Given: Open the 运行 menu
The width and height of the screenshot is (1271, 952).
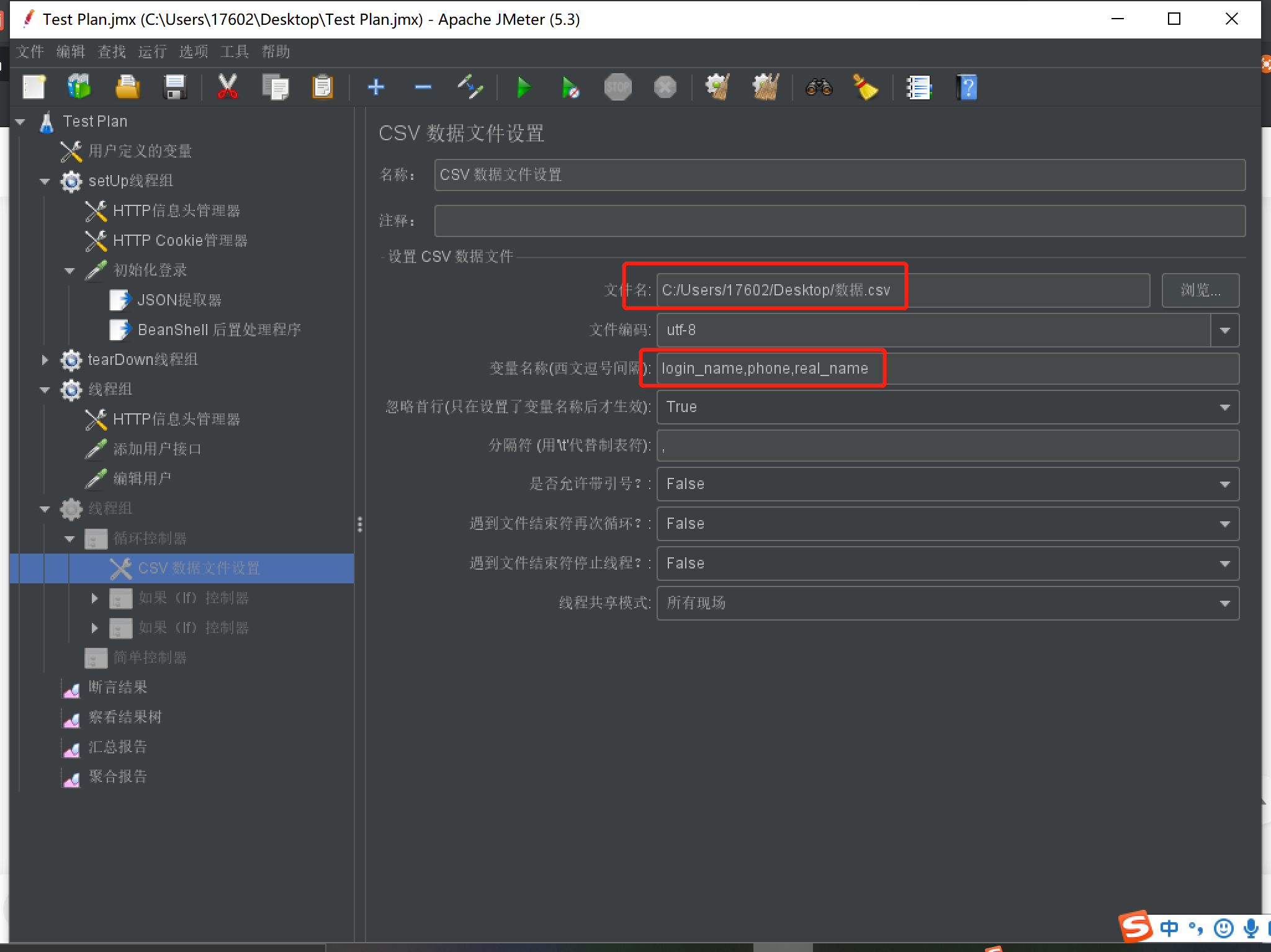Looking at the screenshot, I should click(153, 52).
